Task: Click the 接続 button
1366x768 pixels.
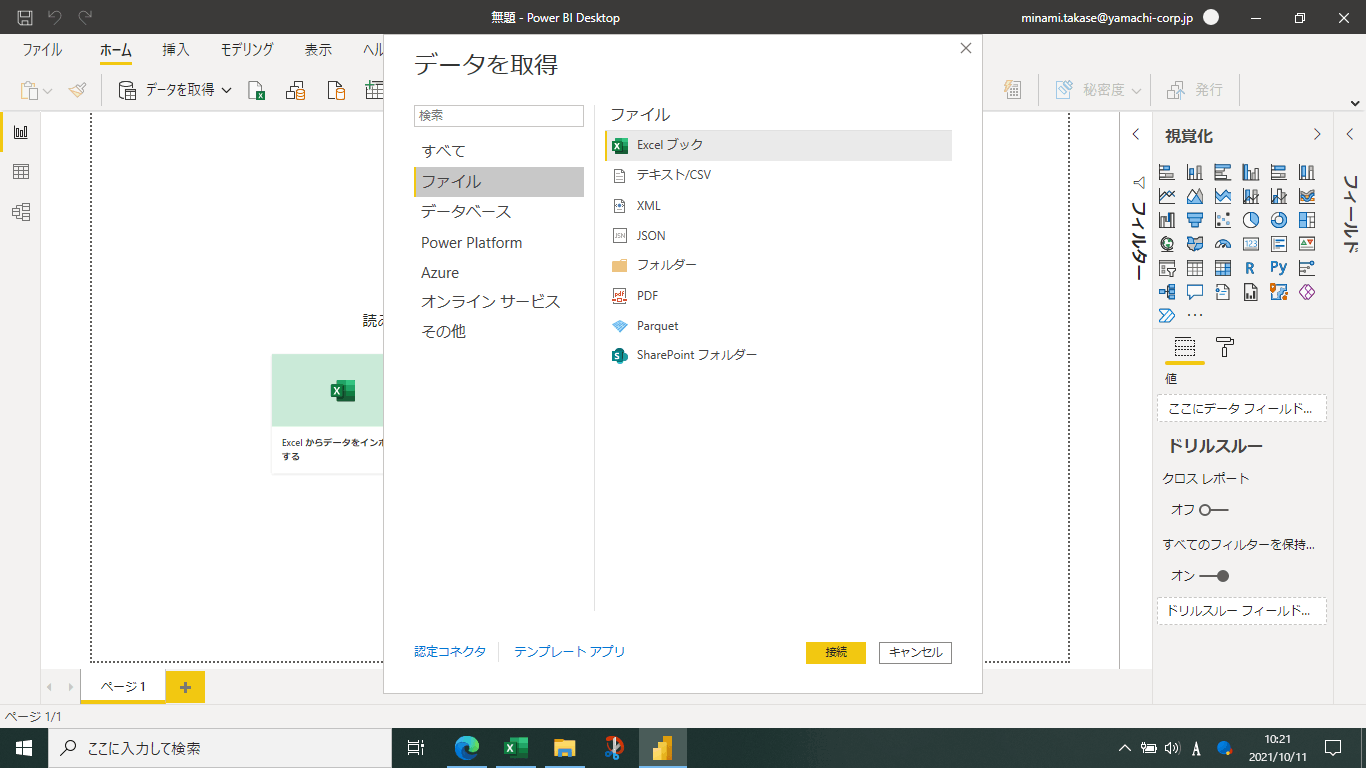Action: click(836, 652)
